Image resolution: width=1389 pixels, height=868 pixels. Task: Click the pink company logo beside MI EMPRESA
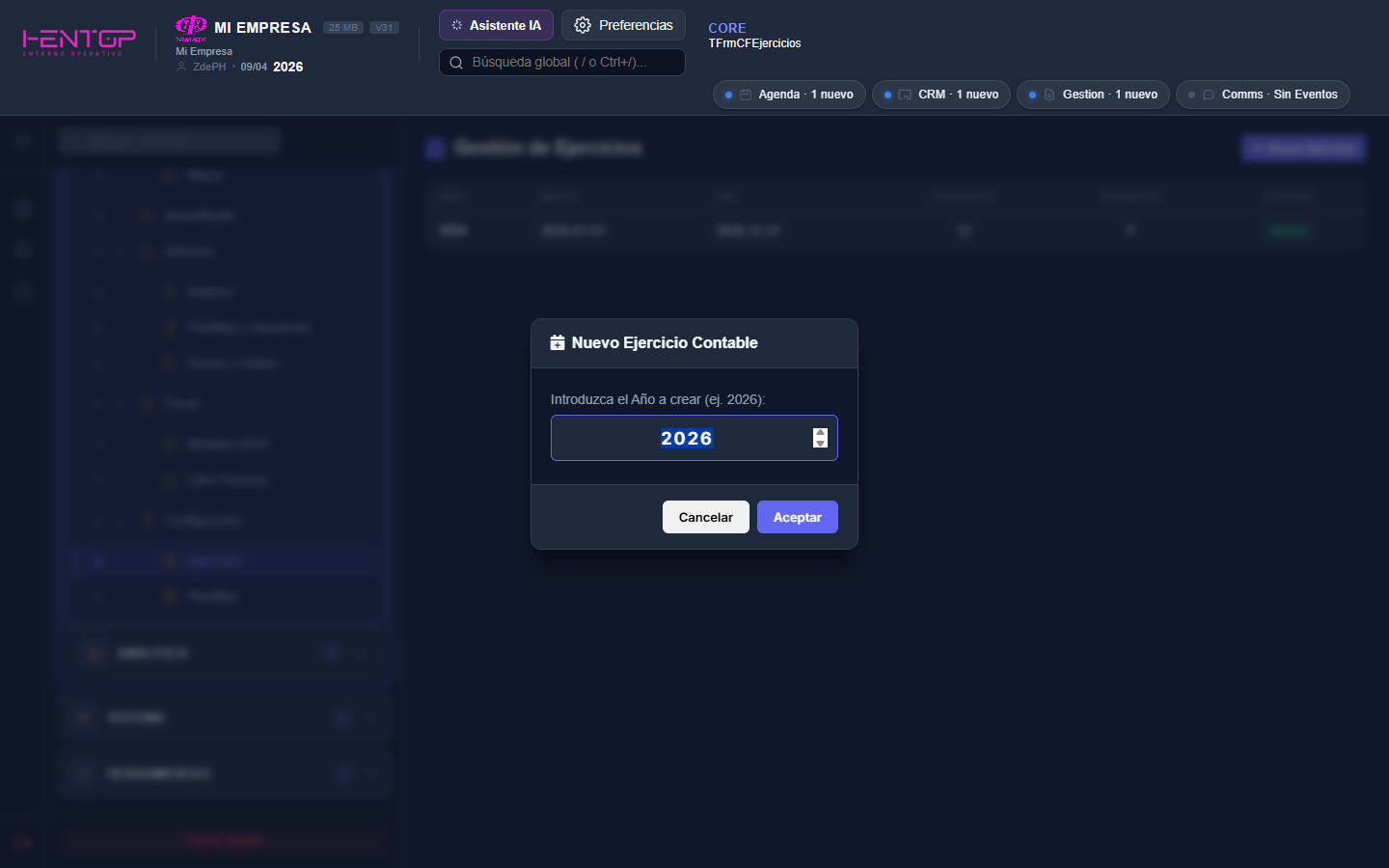click(191, 26)
